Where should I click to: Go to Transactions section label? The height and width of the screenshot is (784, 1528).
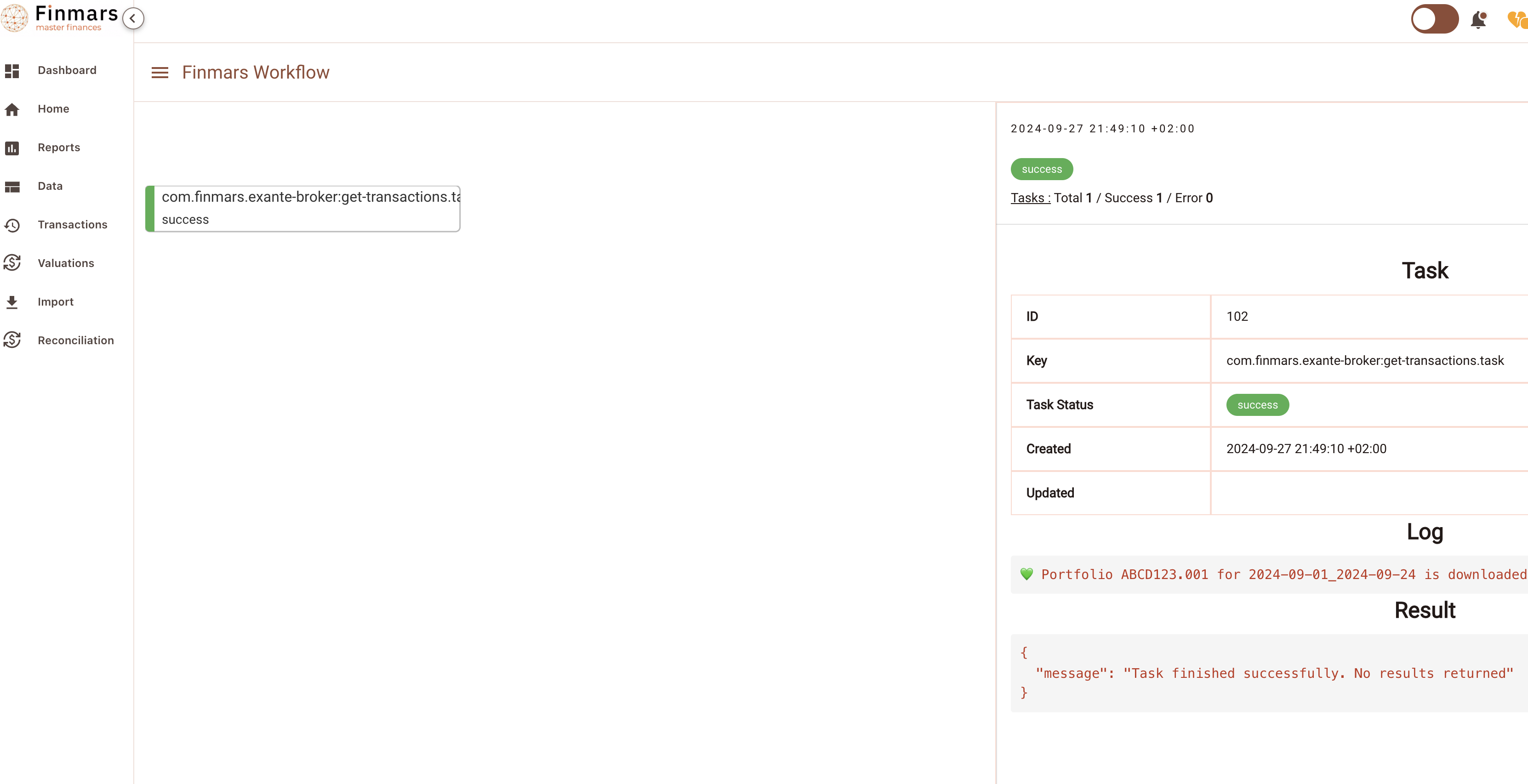point(72,225)
